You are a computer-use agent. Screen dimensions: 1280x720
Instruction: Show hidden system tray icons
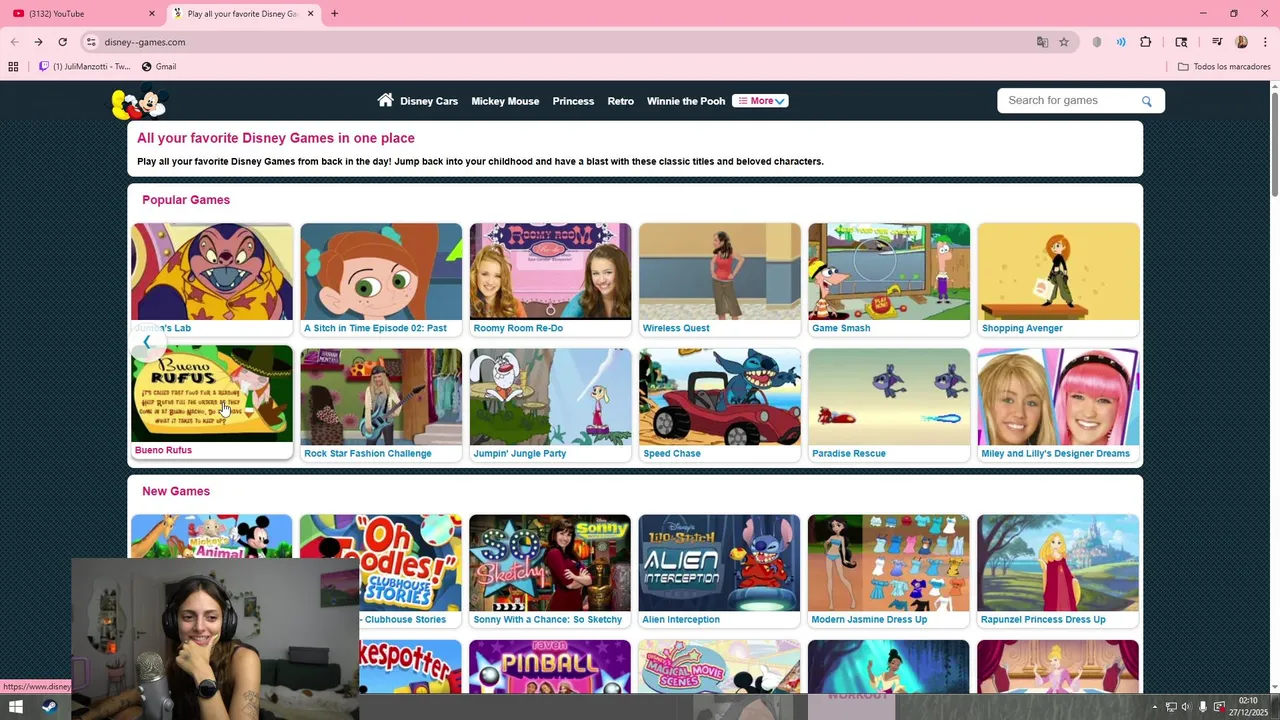[x=1154, y=707]
